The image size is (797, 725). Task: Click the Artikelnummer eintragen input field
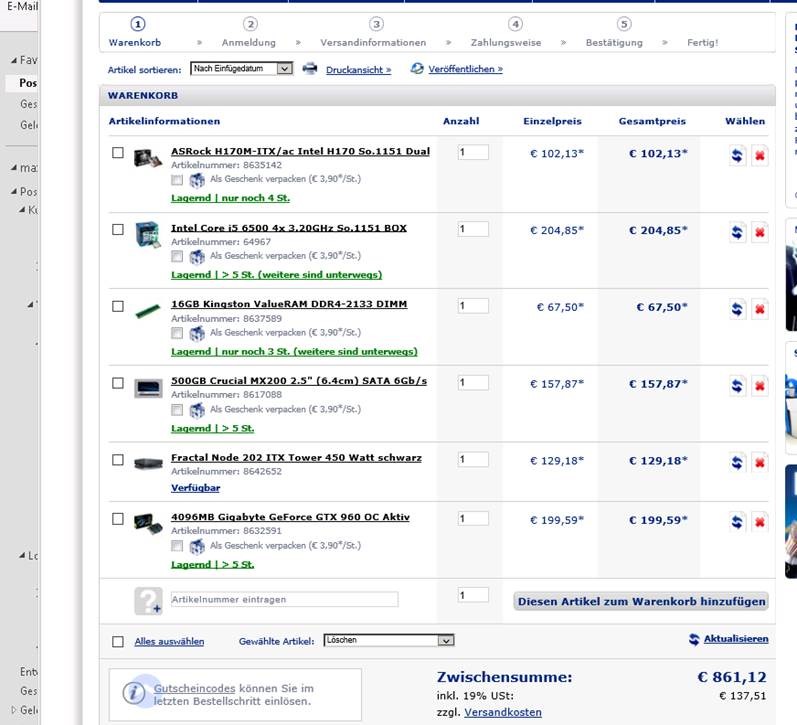pos(284,599)
